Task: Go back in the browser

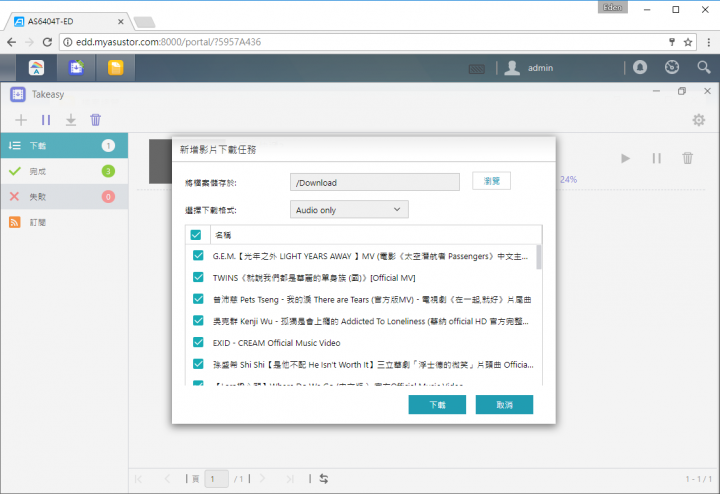Action: pyautogui.click(x=11, y=42)
